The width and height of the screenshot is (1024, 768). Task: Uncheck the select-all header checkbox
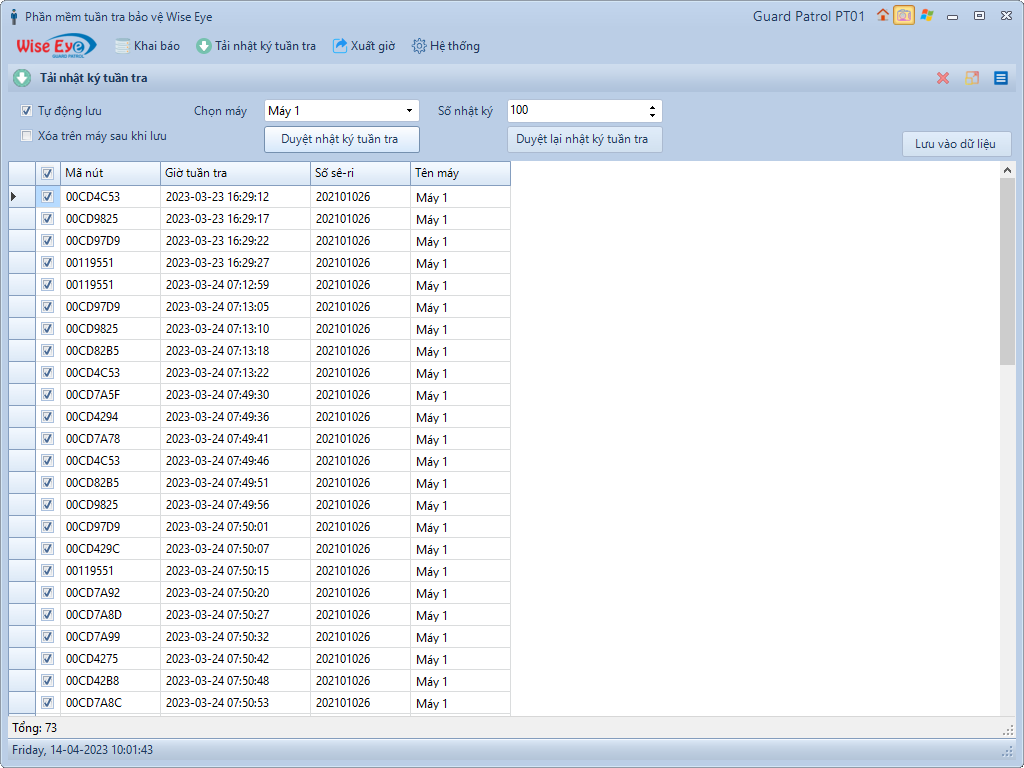click(x=47, y=174)
